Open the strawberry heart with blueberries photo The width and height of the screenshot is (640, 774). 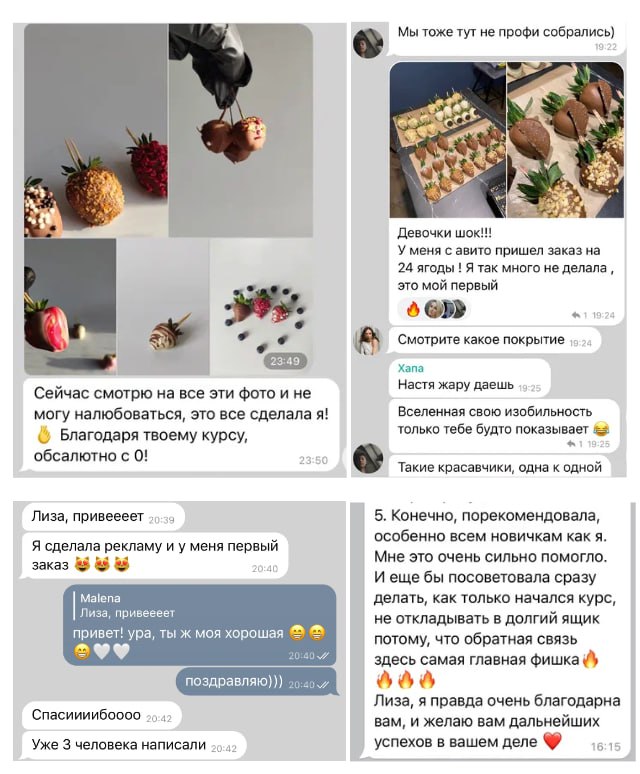262,307
